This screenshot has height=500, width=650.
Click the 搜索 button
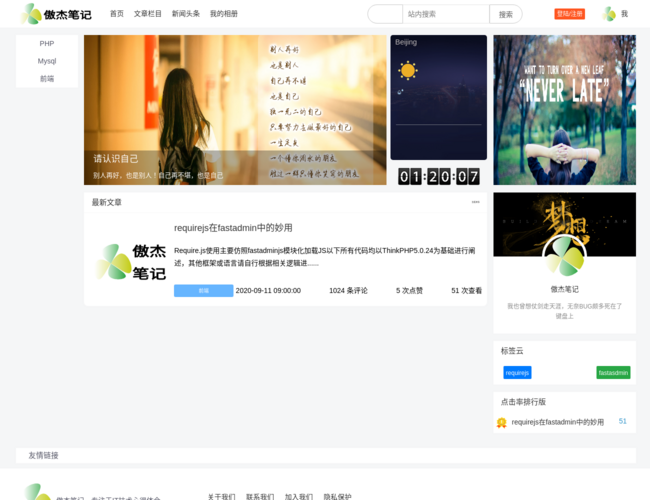506,15
